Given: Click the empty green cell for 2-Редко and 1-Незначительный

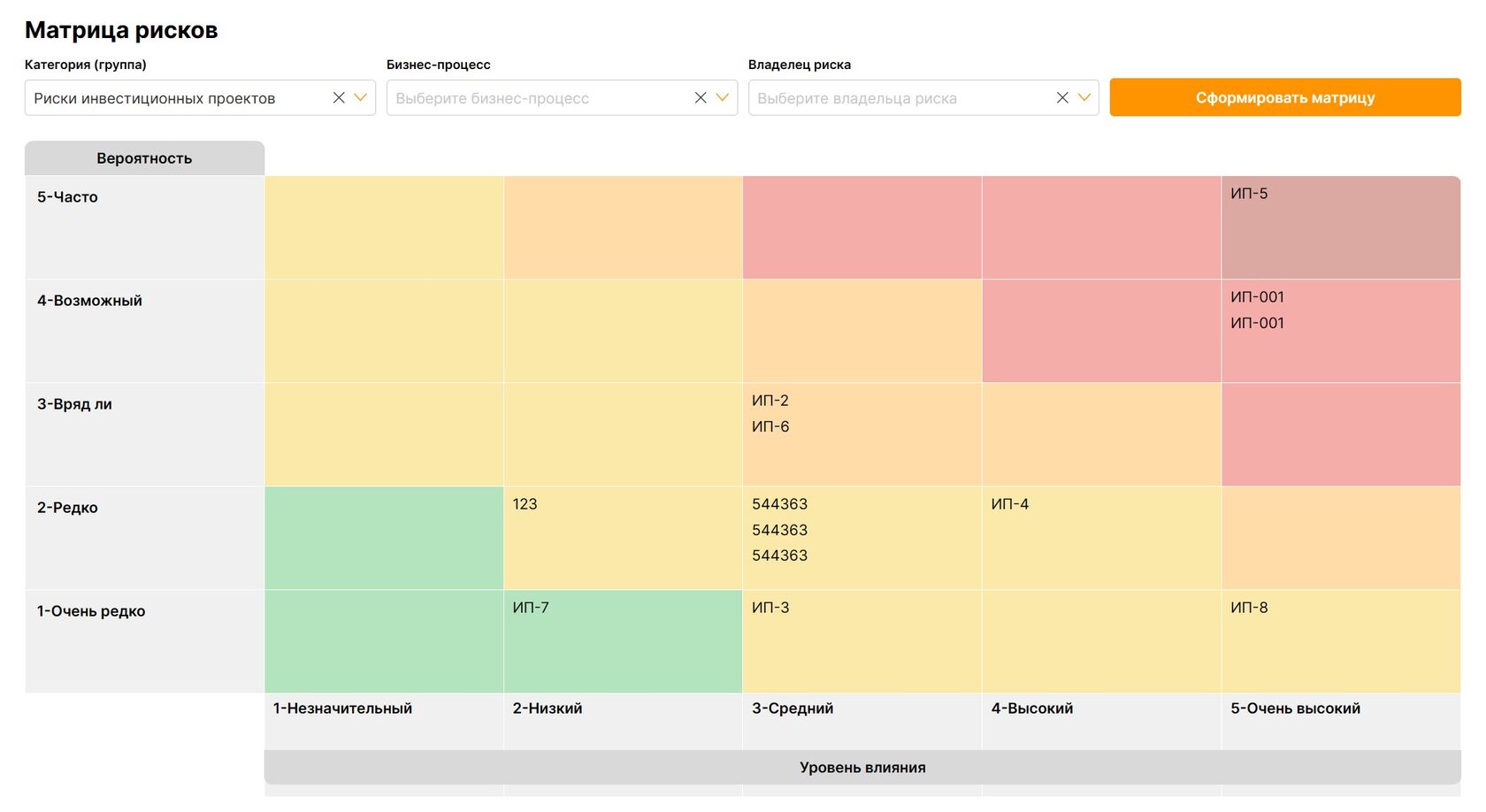Looking at the screenshot, I should (x=384, y=538).
